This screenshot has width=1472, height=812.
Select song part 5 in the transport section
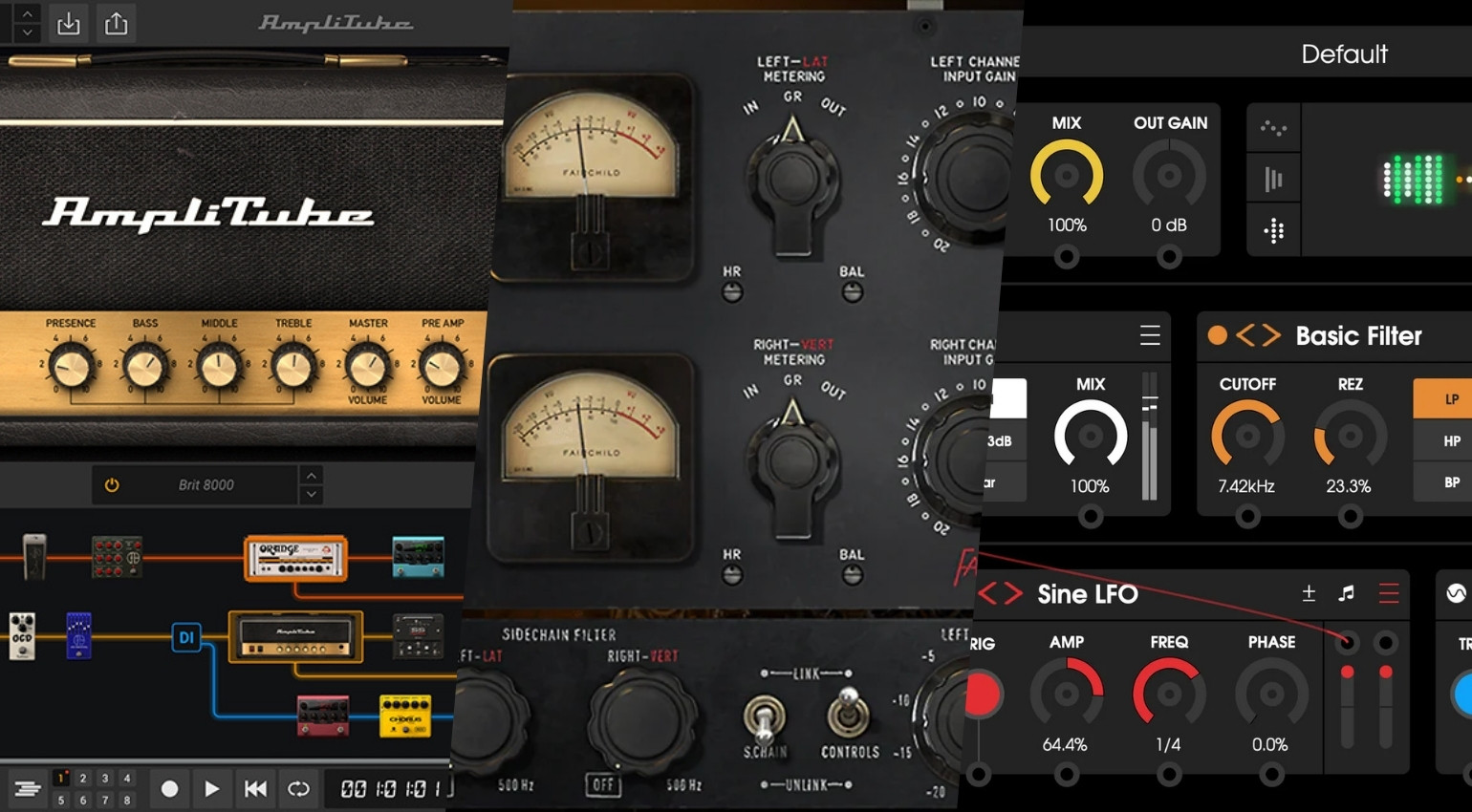click(60, 801)
